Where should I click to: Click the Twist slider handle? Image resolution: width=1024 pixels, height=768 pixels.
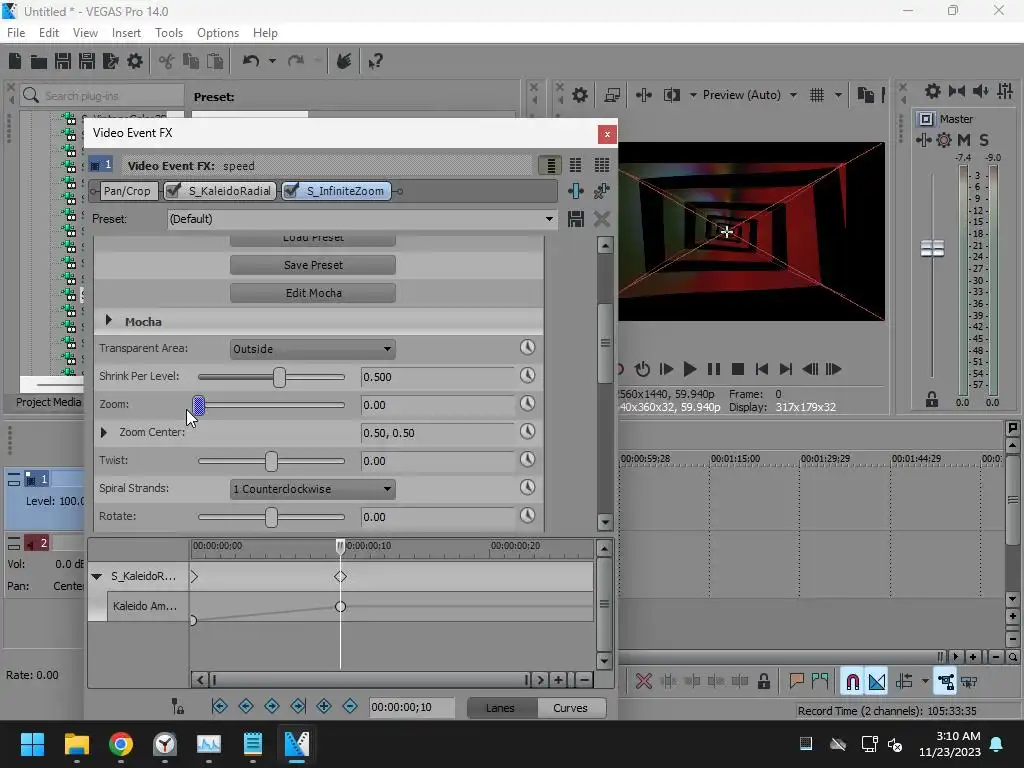pos(271,461)
